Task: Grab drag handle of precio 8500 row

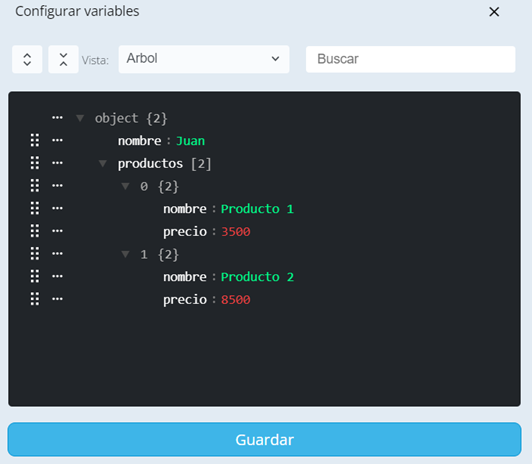Action: coord(35,299)
